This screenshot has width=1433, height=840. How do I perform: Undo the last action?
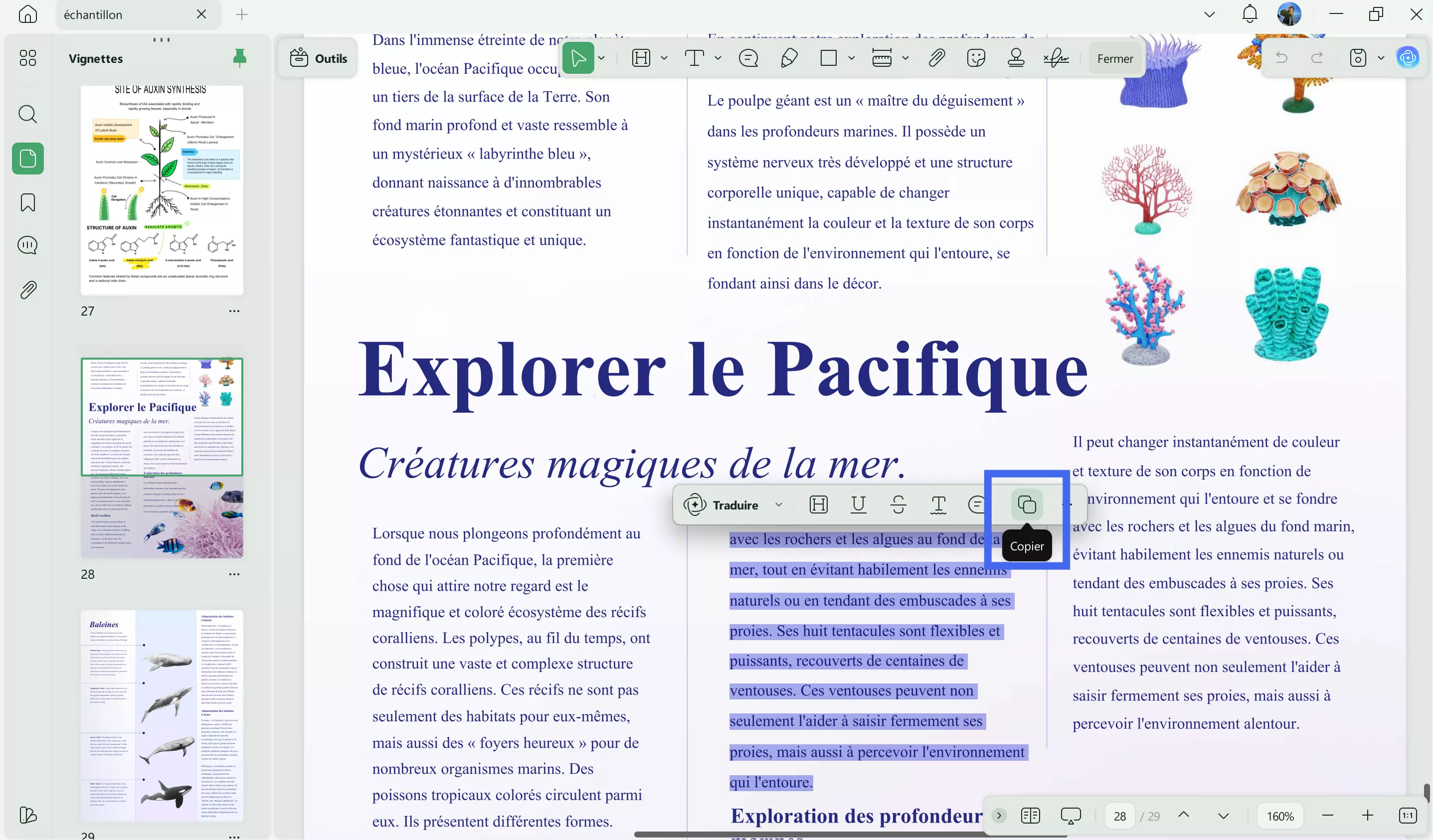(x=1283, y=57)
